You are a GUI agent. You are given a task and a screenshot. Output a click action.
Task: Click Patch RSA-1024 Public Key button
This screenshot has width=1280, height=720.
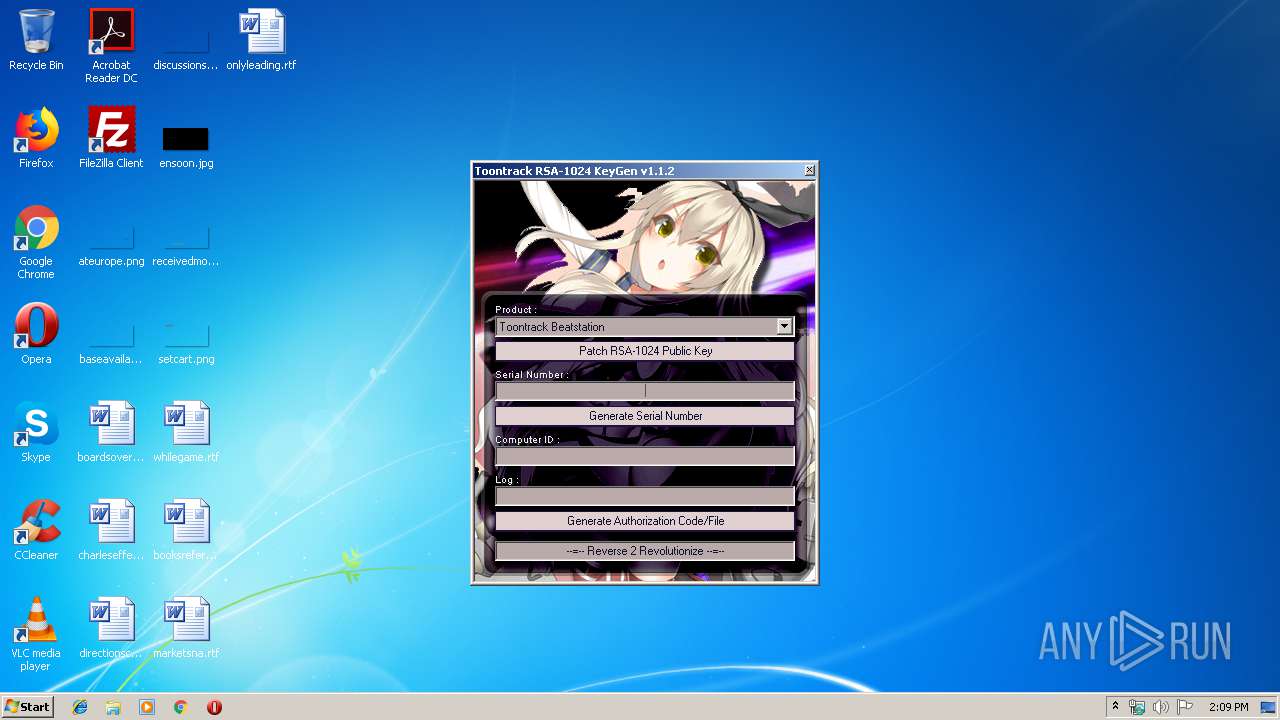(x=645, y=351)
